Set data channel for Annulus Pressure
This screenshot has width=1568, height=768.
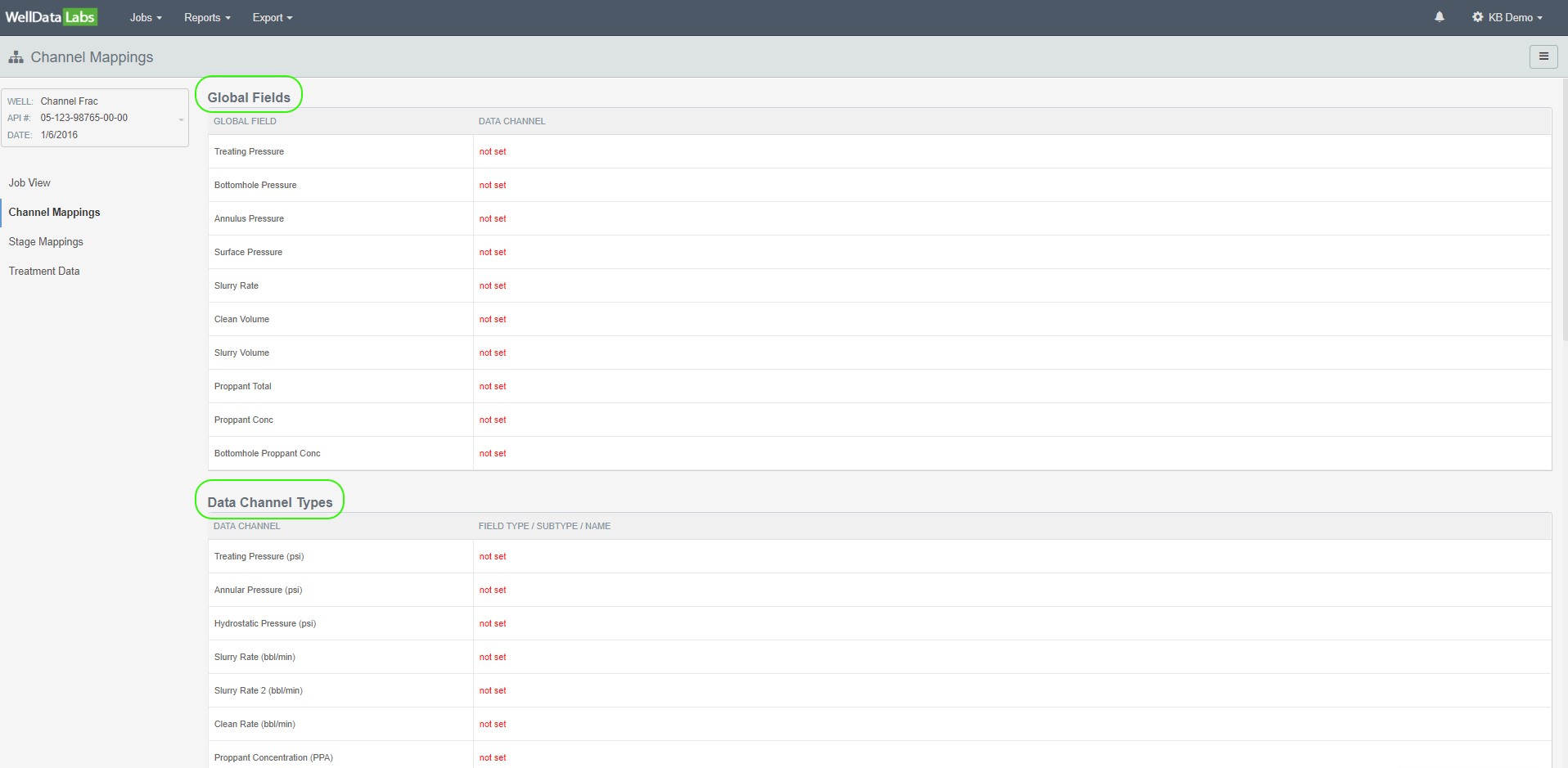[x=493, y=218]
